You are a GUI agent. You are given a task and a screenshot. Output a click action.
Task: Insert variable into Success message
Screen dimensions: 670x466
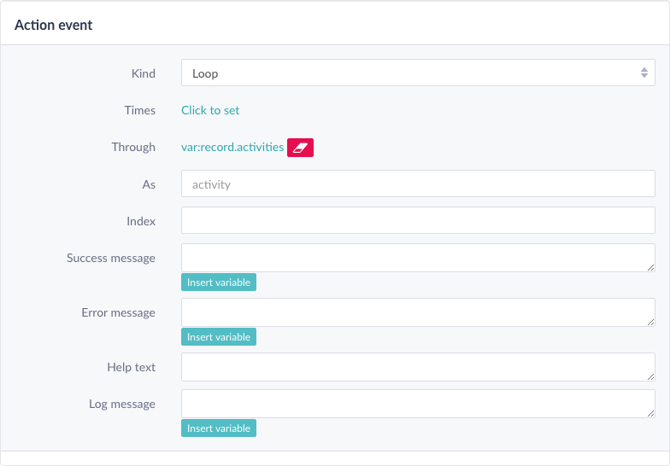click(218, 282)
